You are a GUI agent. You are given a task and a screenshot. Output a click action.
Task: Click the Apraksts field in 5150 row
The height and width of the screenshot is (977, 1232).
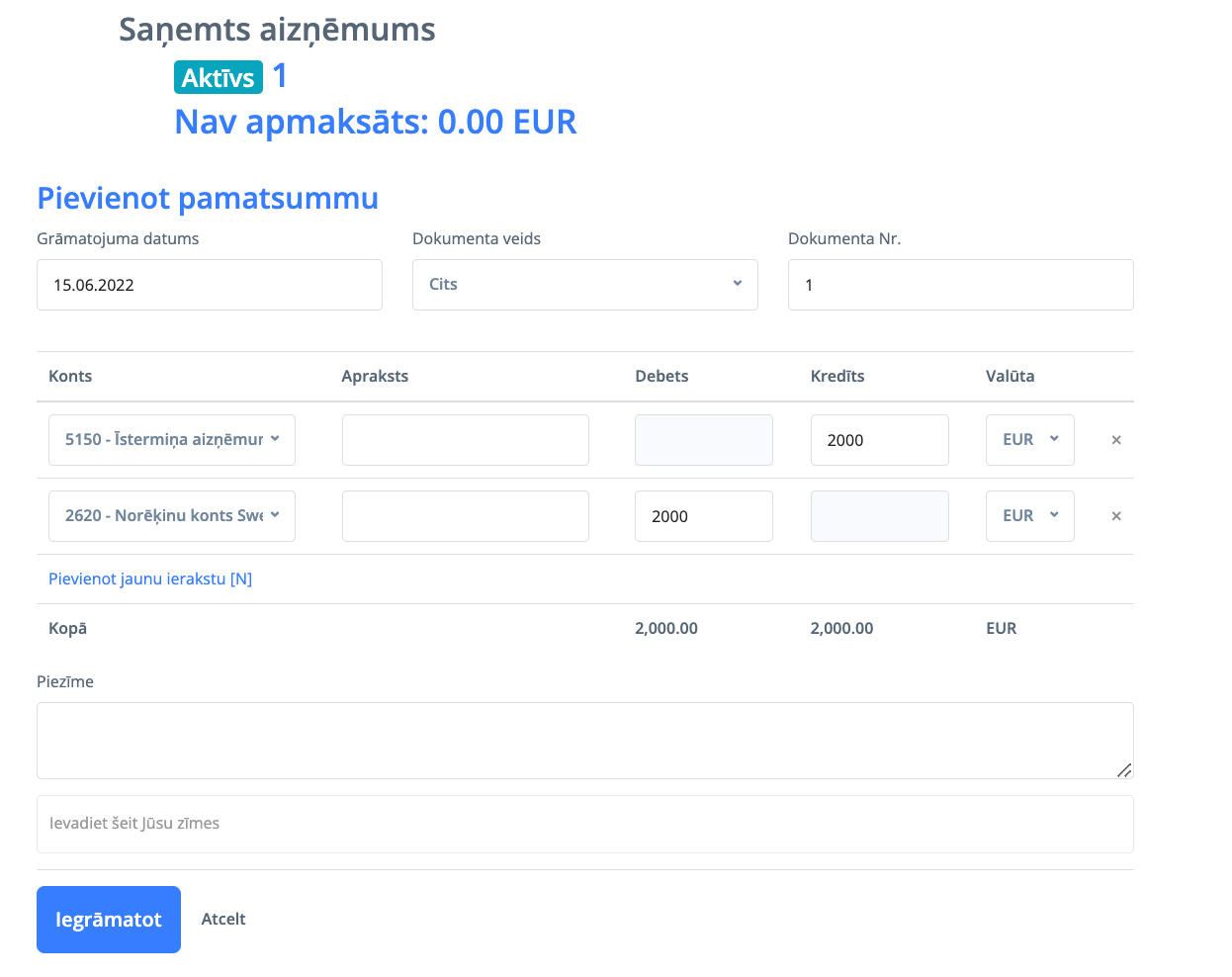(x=466, y=440)
